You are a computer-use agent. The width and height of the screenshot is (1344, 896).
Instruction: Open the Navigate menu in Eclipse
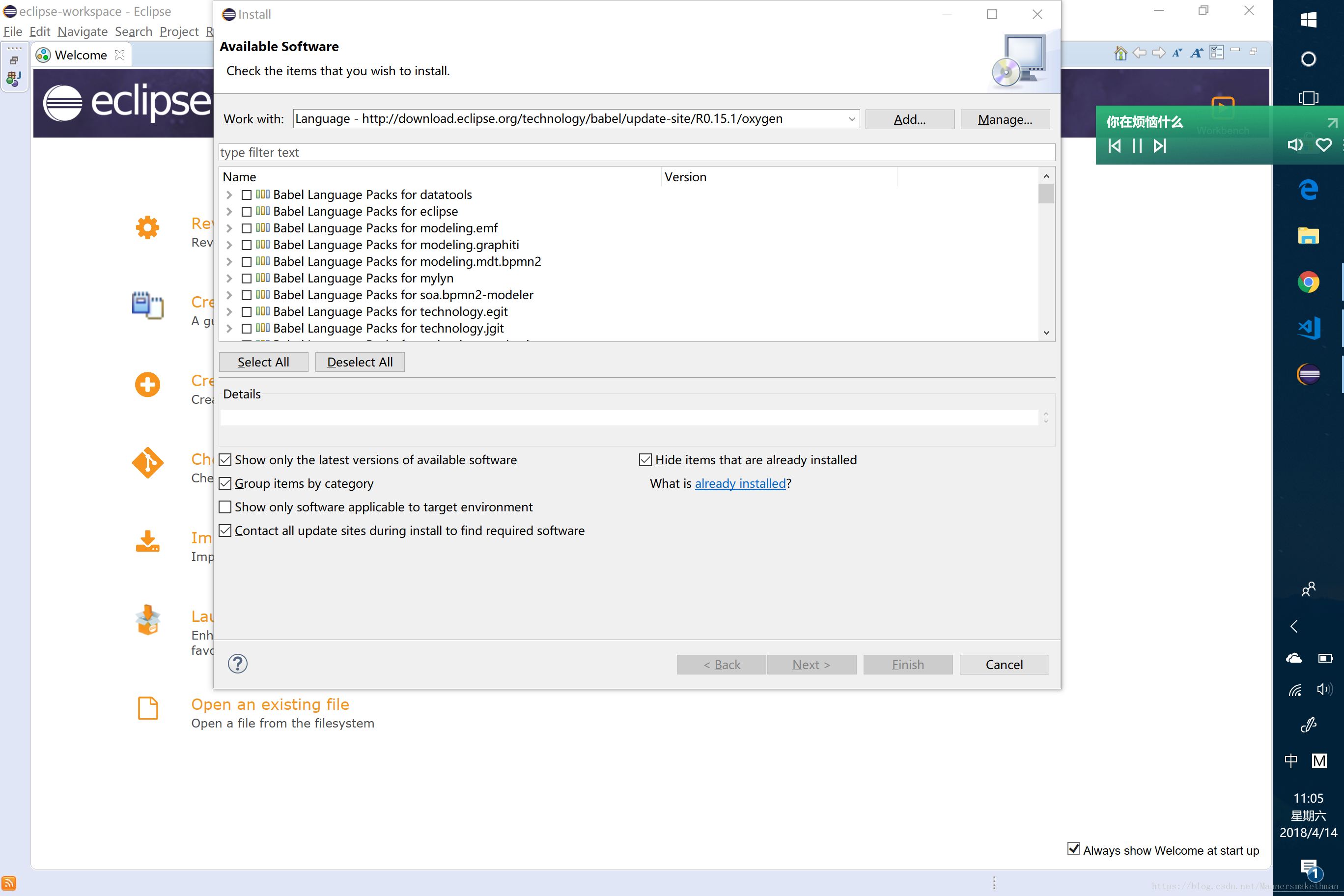pyautogui.click(x=83, y=31)
